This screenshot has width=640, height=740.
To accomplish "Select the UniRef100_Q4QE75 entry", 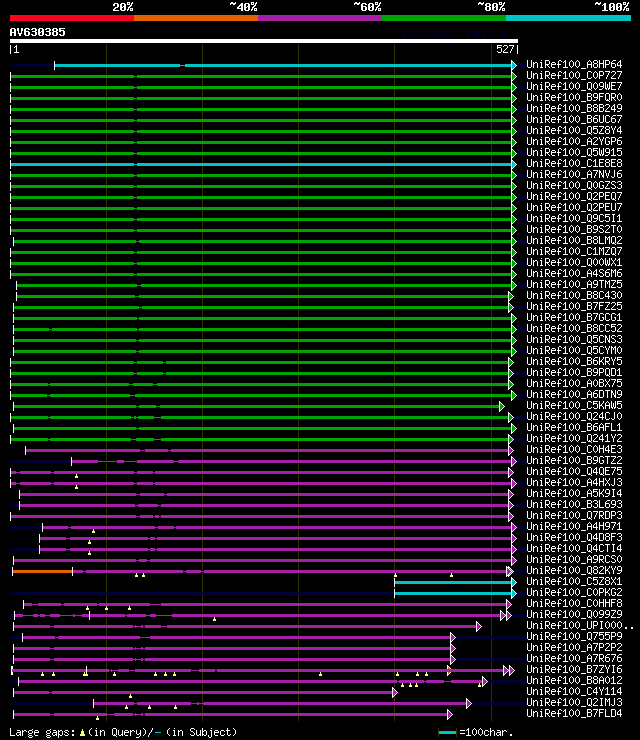I will 574,471.
